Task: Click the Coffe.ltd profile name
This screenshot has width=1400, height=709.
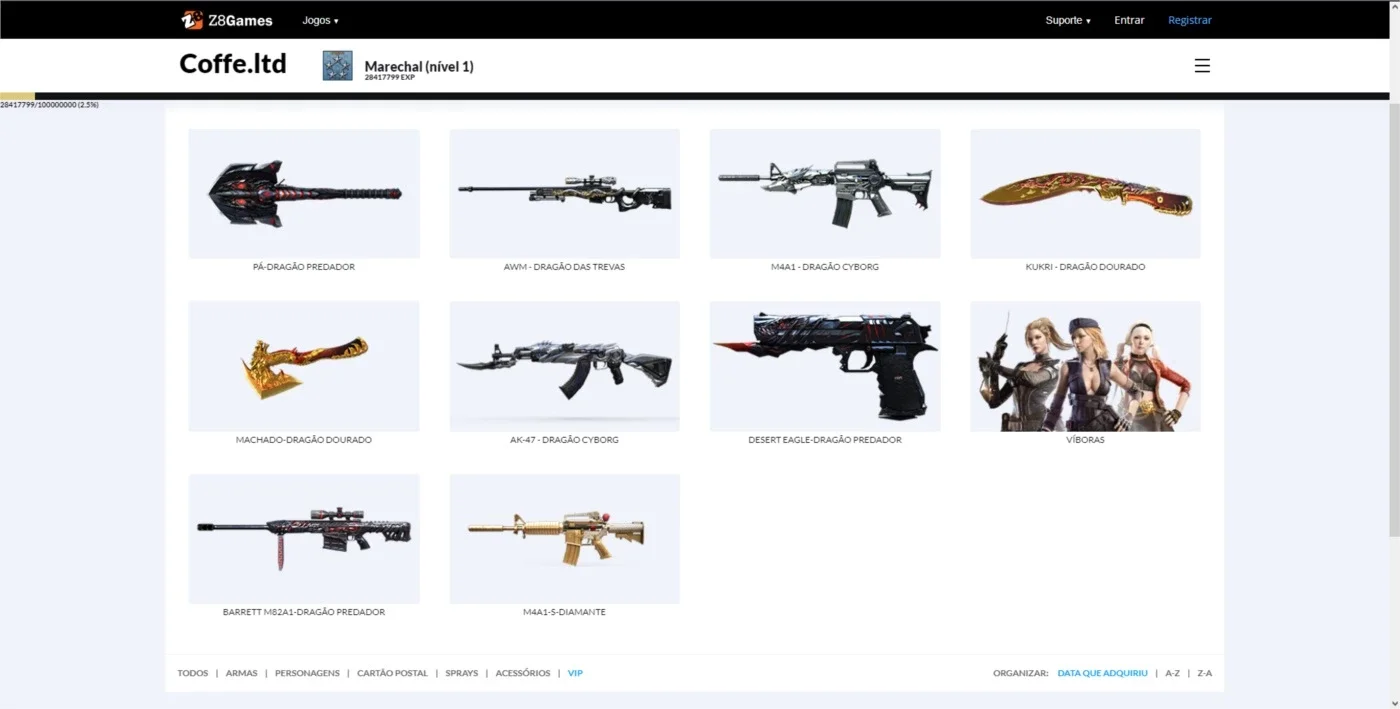Action: (233, 64)
